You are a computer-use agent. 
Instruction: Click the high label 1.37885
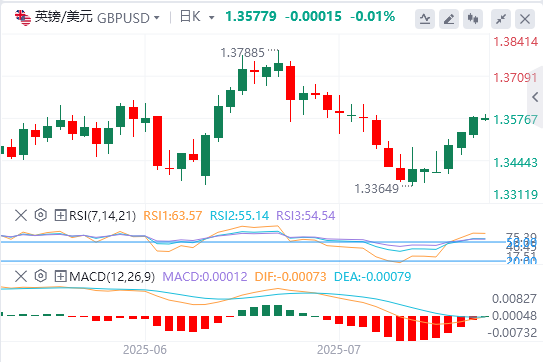[242, 53]
